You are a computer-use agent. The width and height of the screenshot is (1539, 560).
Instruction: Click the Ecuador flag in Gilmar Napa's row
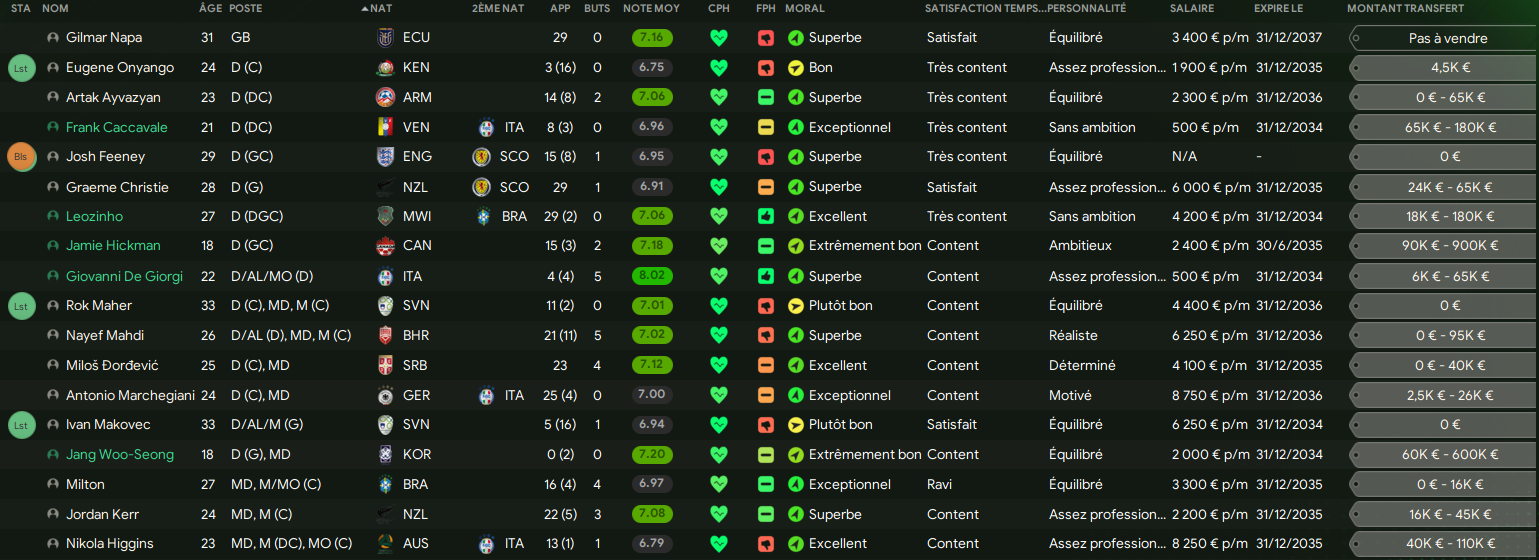pos(385,38)
